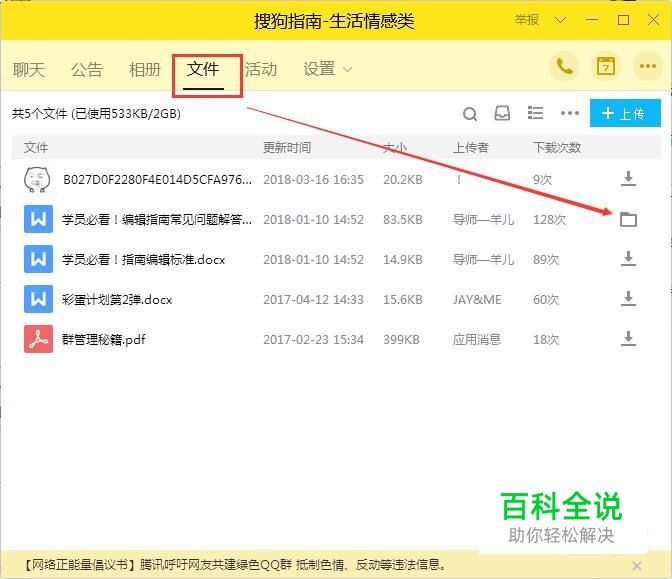Select file 学员必看！编辑指南常见问题解答...
Image resolution: width=672 pixels, height=579 pixels.
157,219
